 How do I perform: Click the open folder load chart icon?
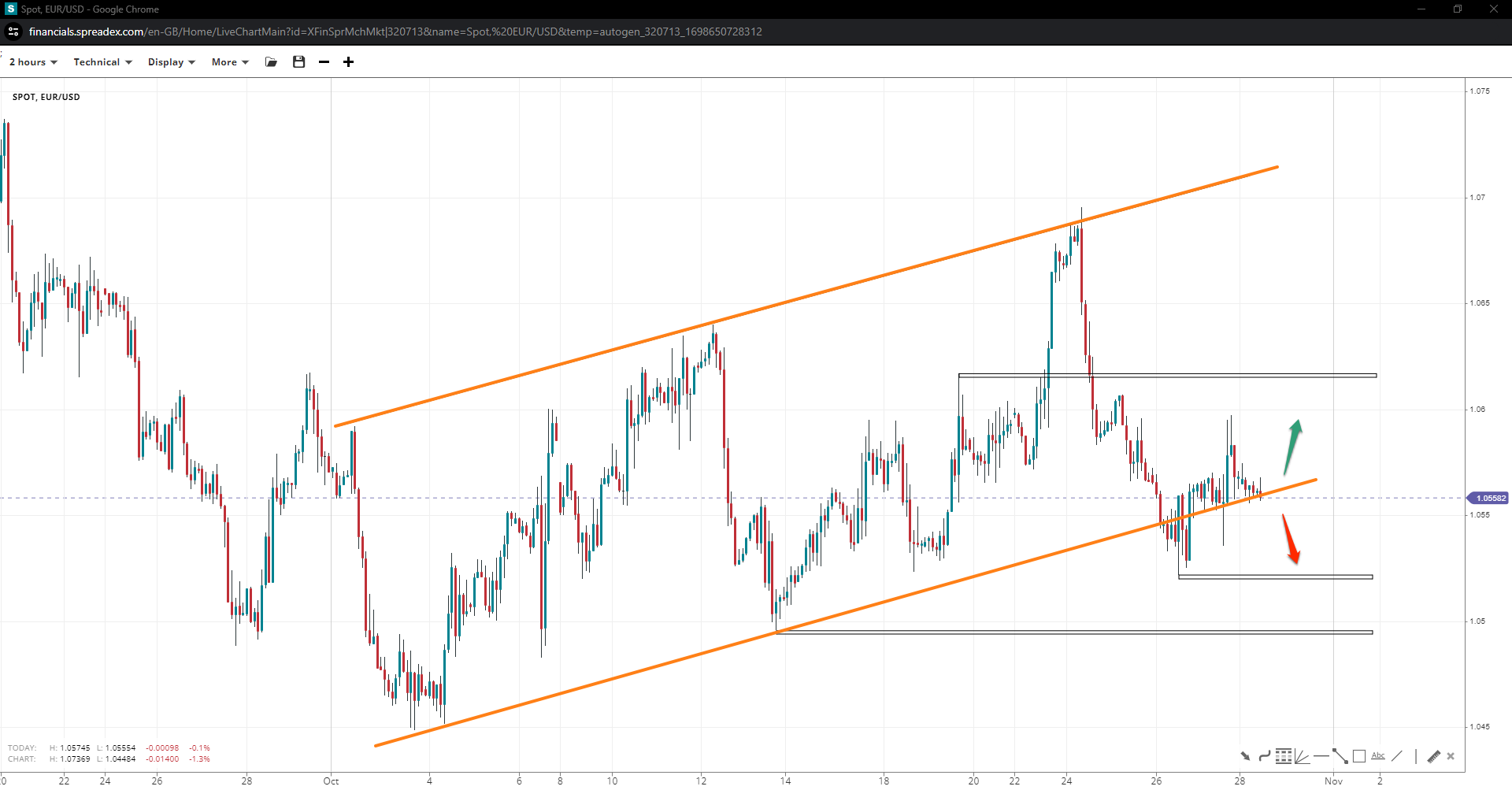point(271,62)
